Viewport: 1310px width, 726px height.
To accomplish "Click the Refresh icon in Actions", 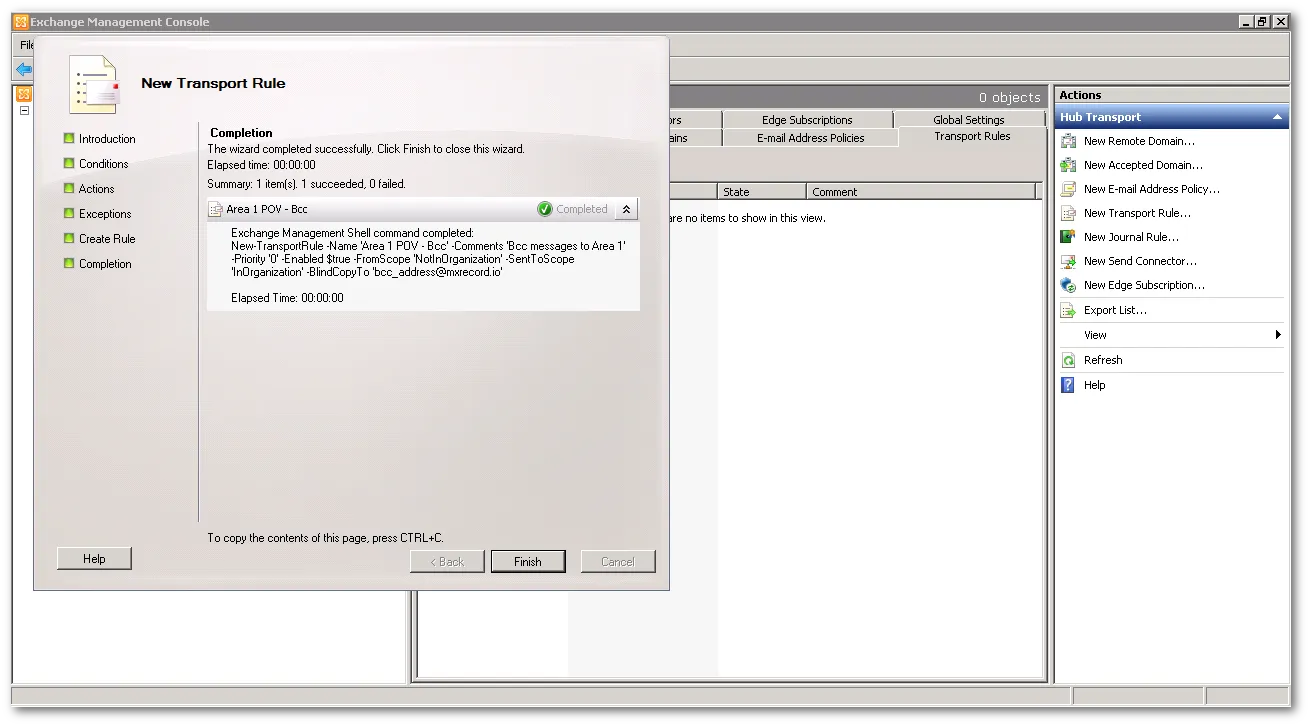I will click(1068, 360).
